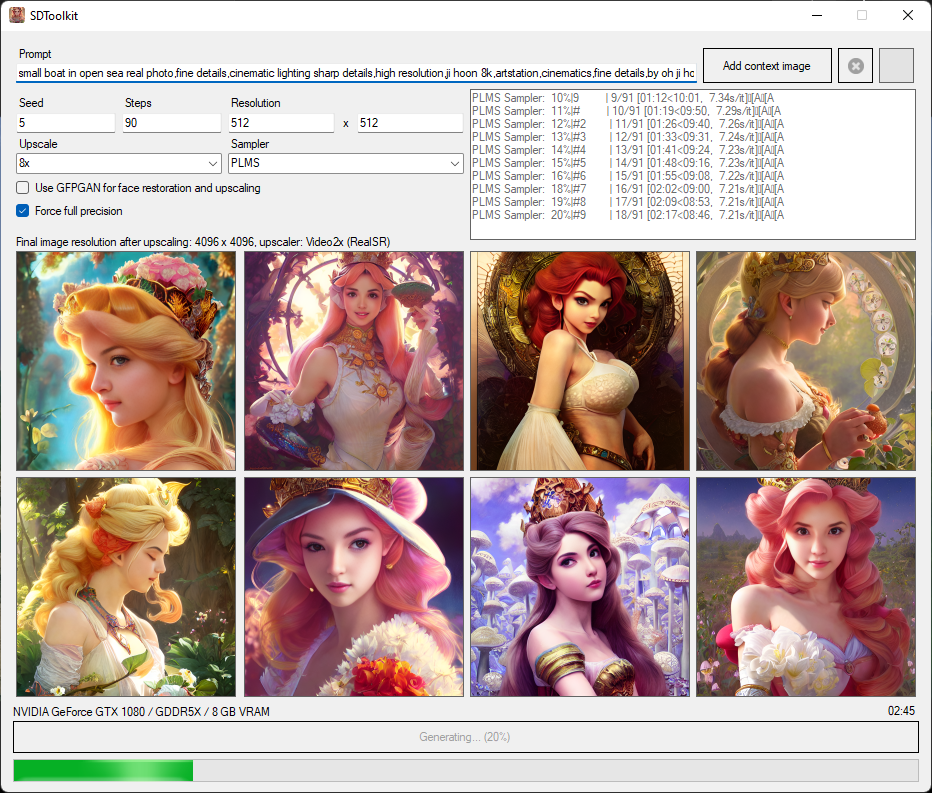
Task: Click the SDToolkit app icon in title bar
Action: point(17,15)
